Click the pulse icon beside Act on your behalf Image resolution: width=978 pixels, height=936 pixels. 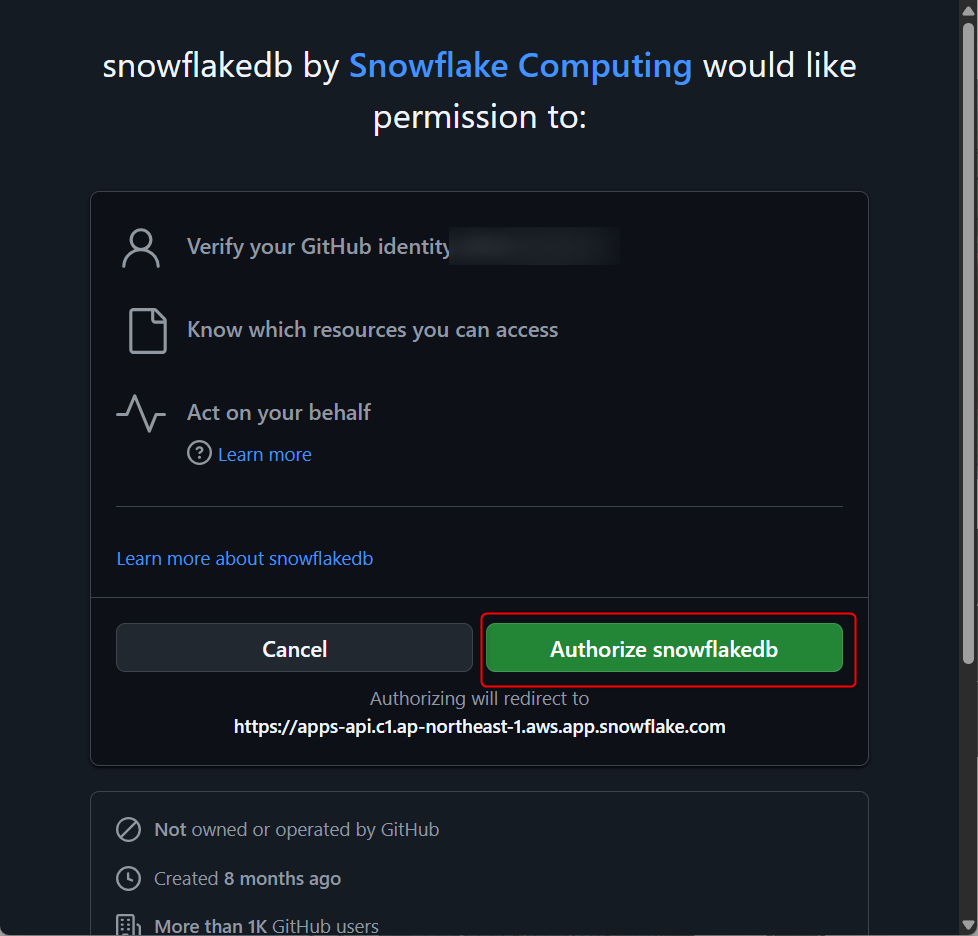tap(141, 412)
